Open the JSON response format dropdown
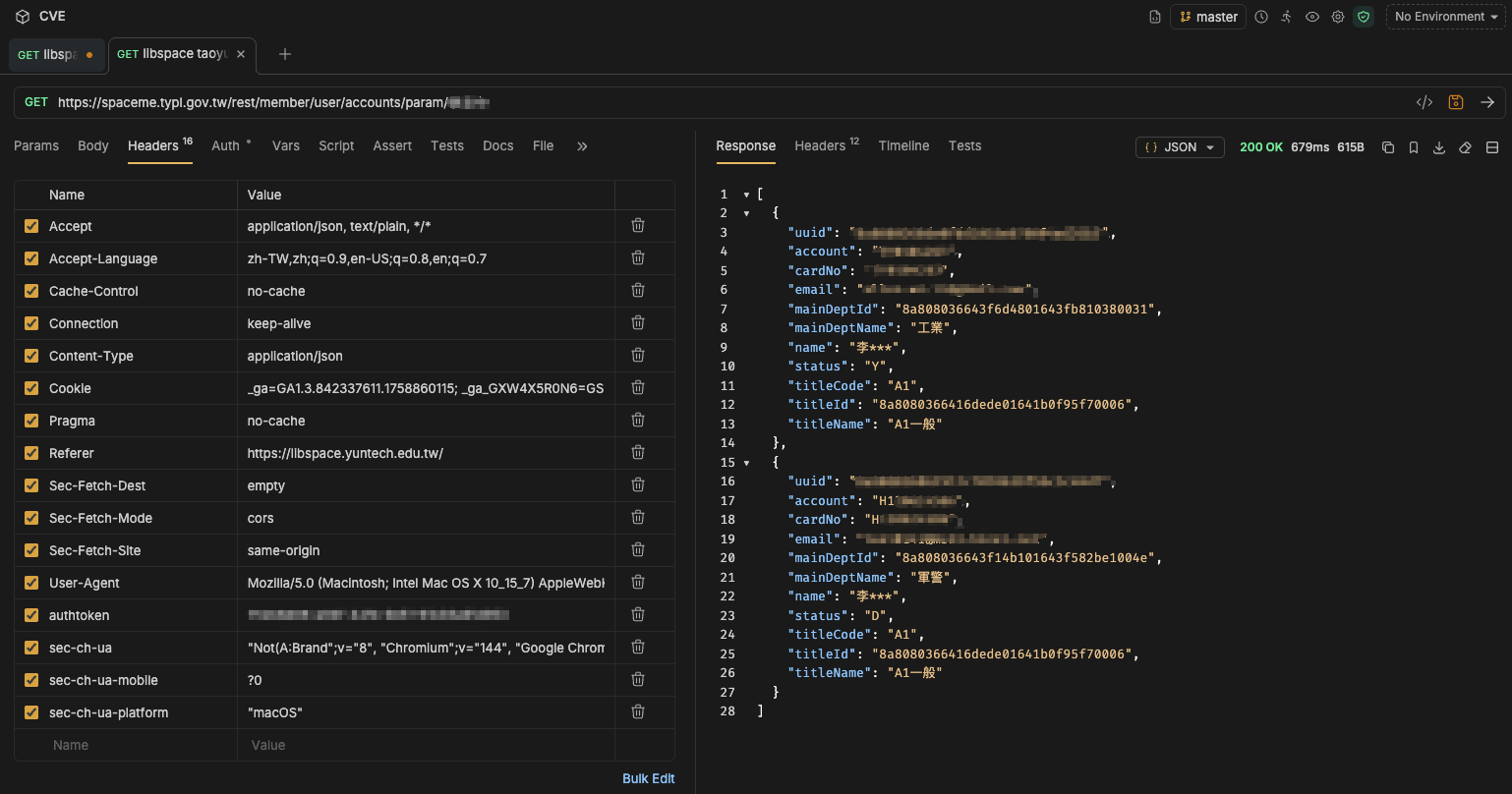Screen dimensions: 1512x794 point(1180,147)
